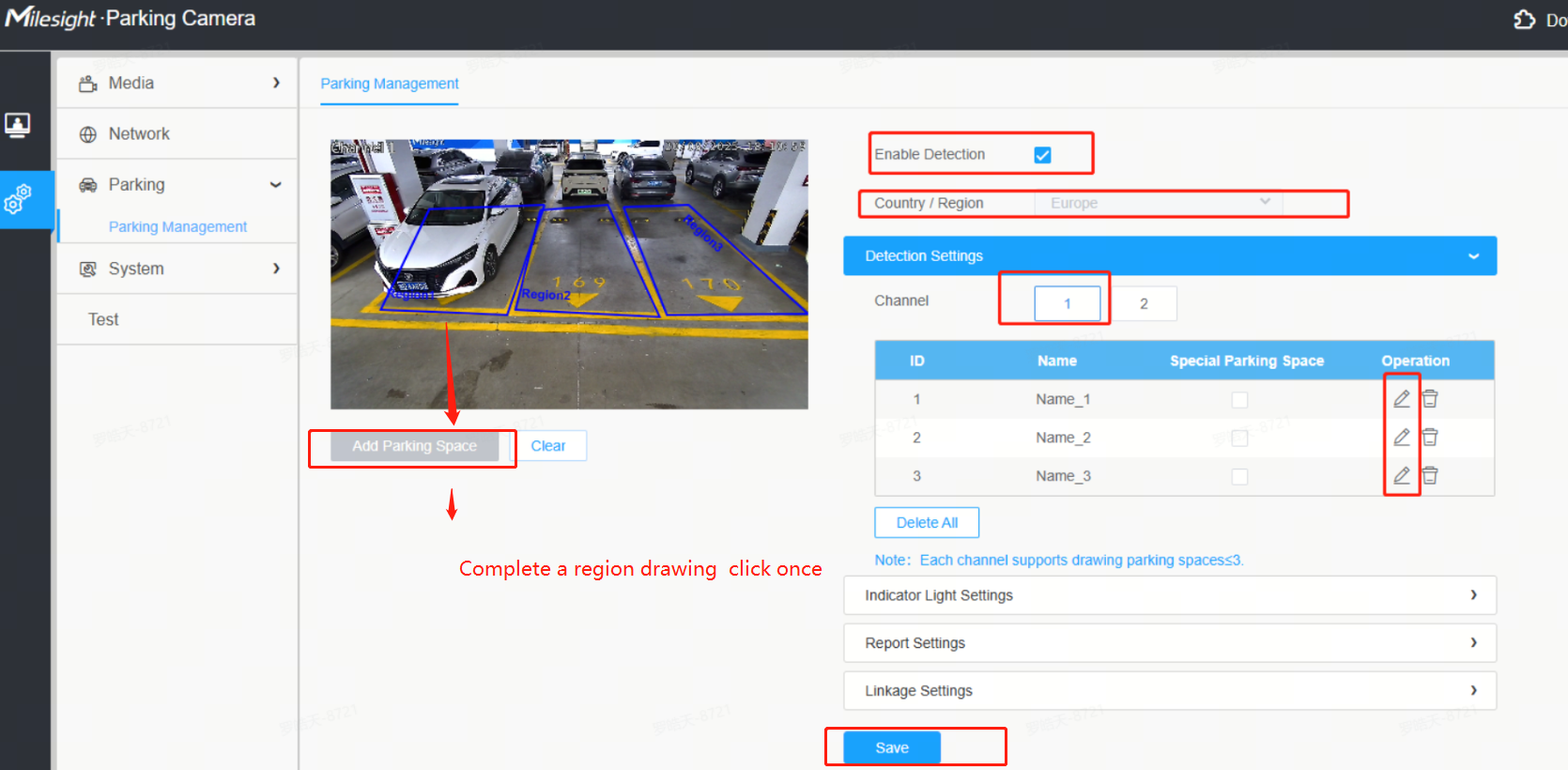Click the Clear button below video
The image size is (1568, 770).
(x=548, y=446)
